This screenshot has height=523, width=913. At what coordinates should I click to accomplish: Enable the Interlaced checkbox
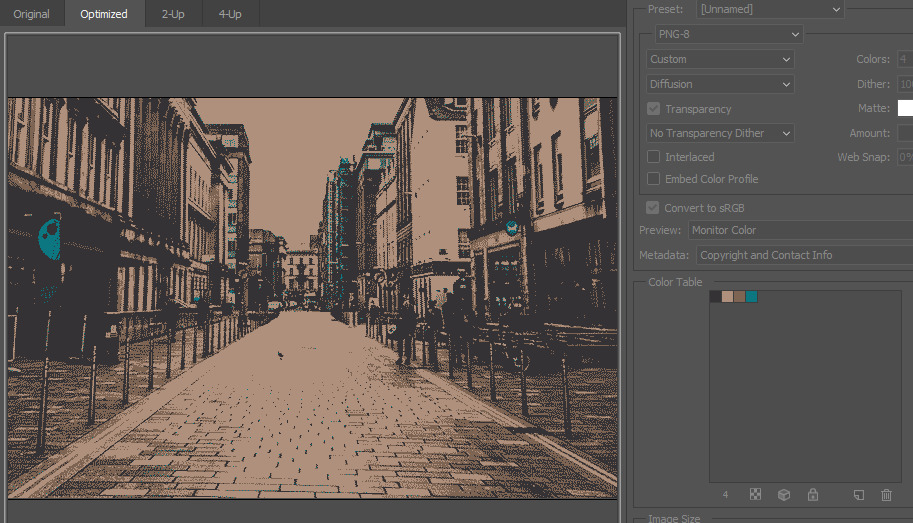pyautogui.click(x=653, y=157)
